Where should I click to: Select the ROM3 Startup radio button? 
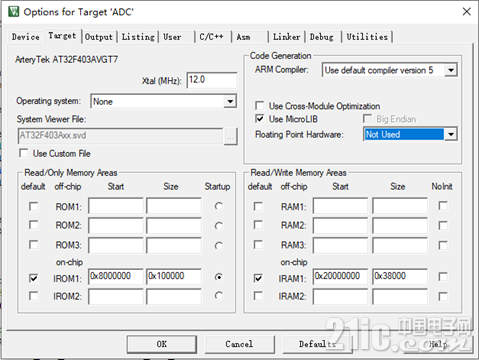click(x=219, y=246)
